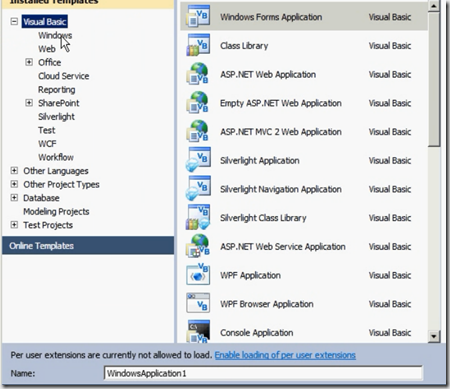Expand the SharePoint node
The image size is (450, 389).
[x=29, y=103]
